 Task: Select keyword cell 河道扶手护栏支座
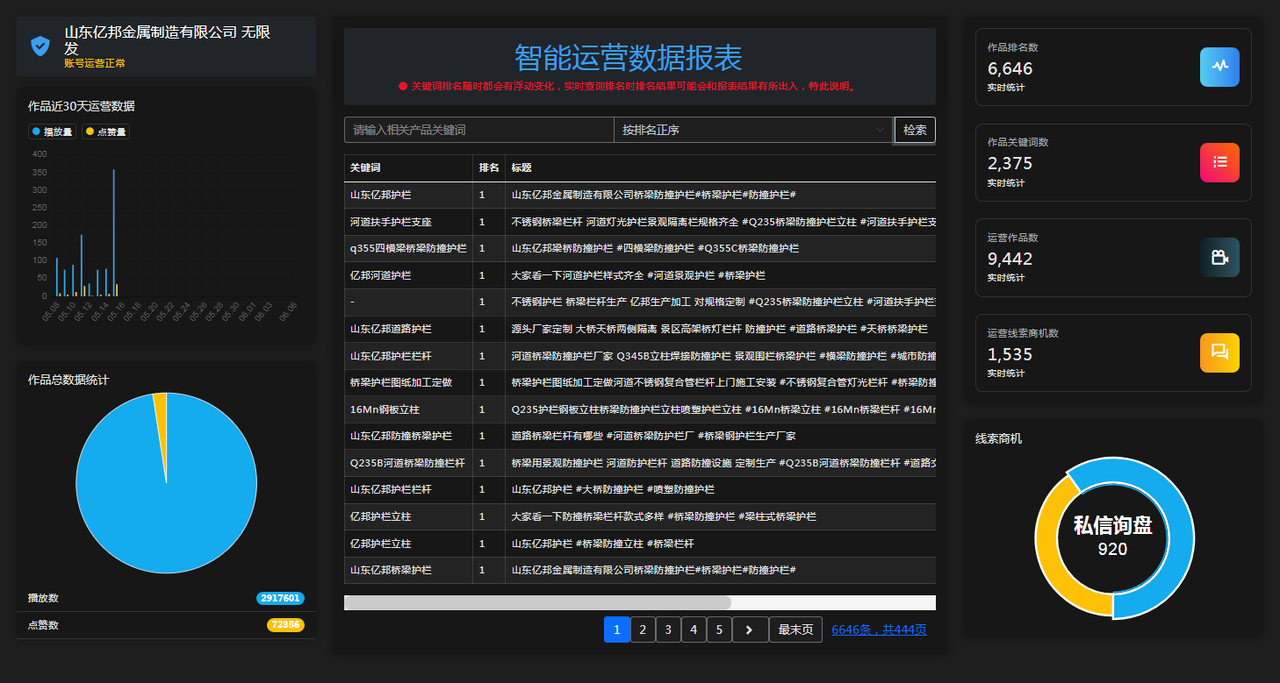coord(409,222)
